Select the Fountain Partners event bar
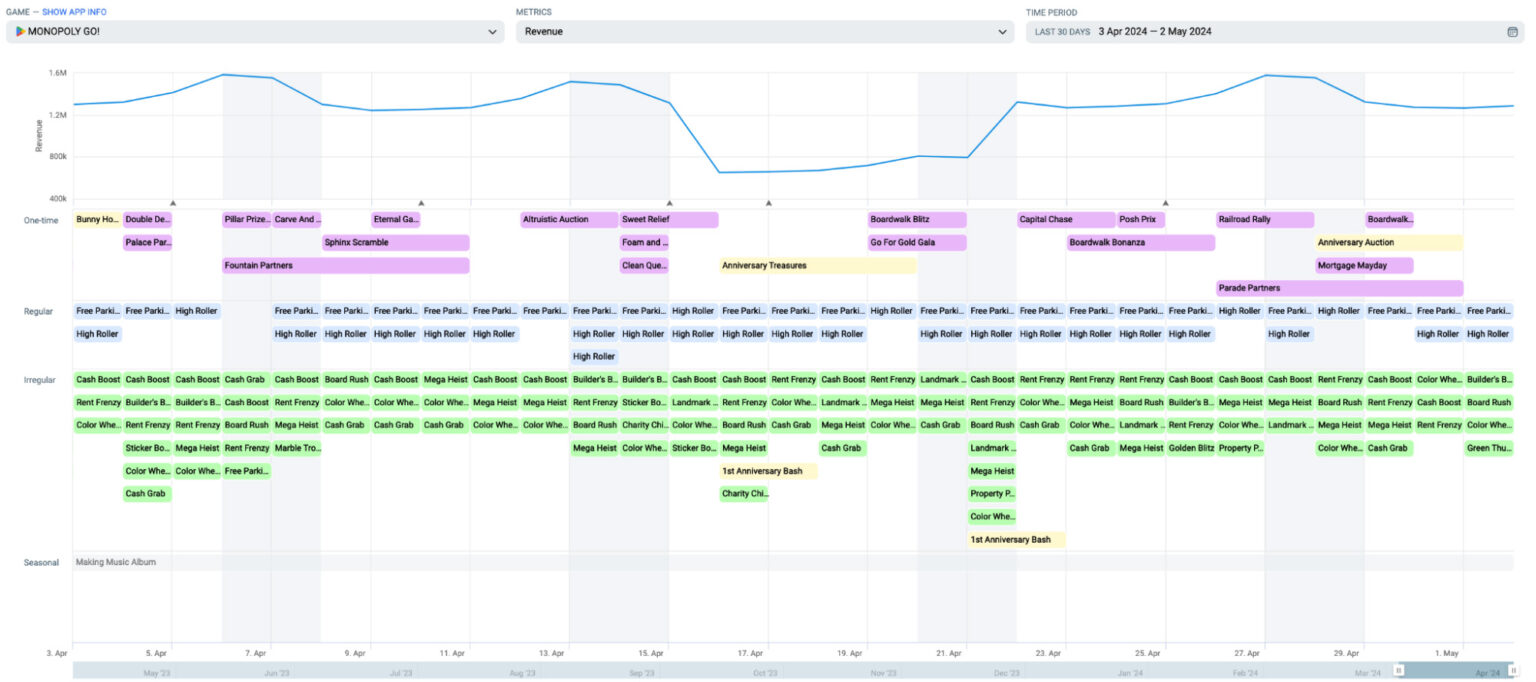The image size is (1536, 682). point(345,266)
